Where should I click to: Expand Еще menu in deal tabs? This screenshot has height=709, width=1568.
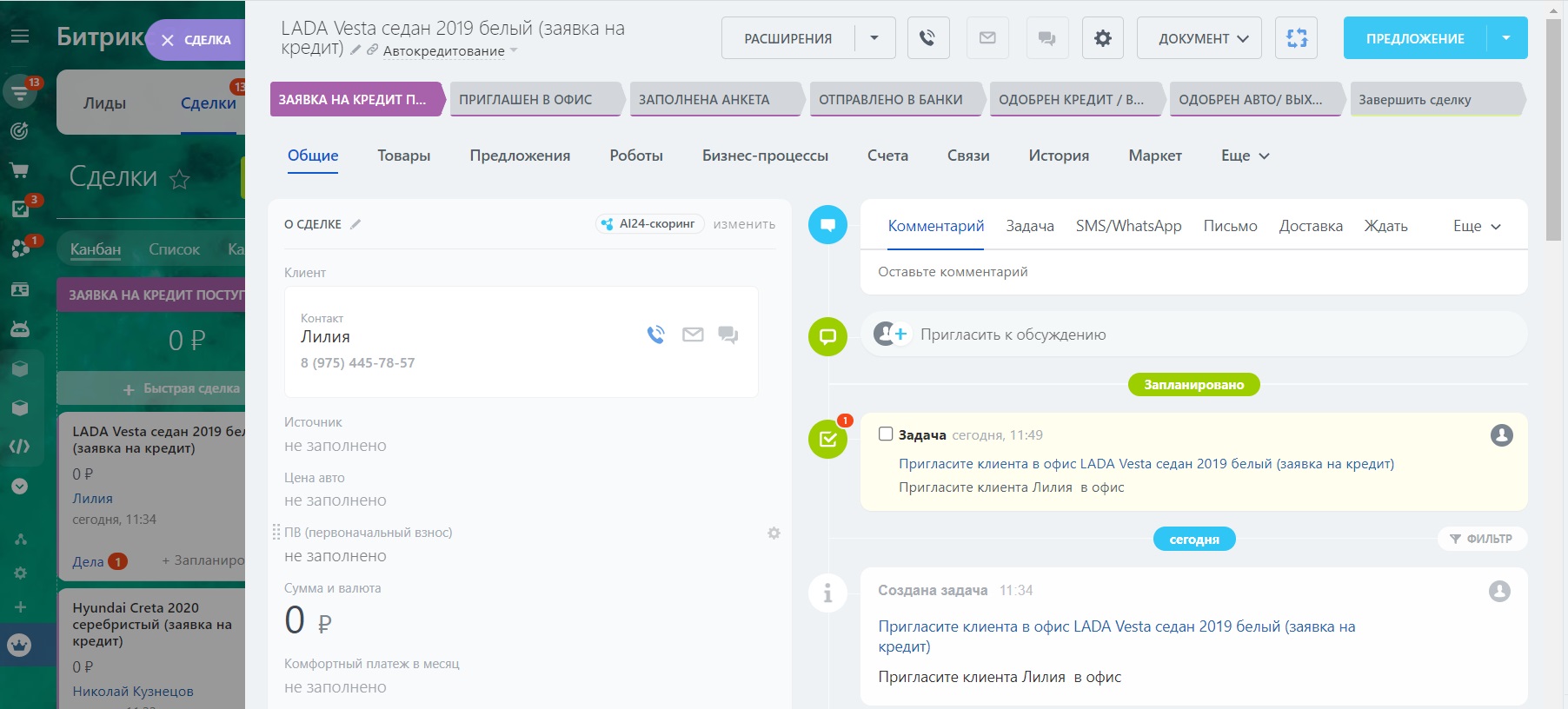coord(1245,156)
